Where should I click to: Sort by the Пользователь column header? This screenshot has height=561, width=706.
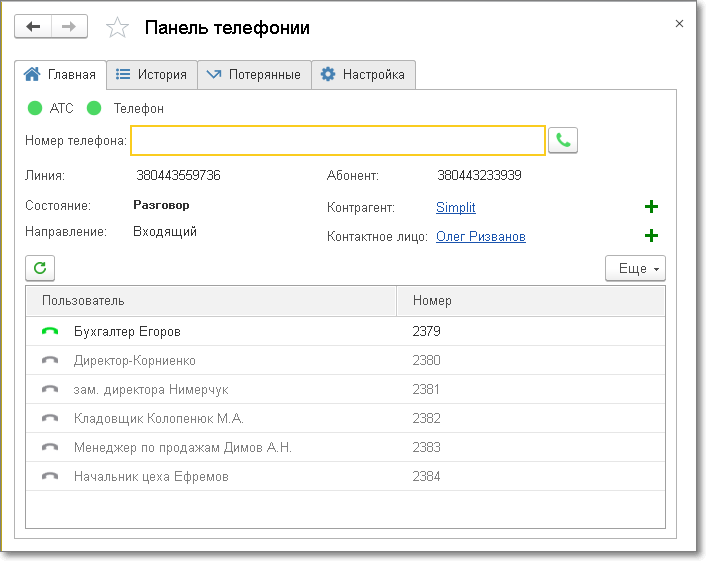point(210,301)
